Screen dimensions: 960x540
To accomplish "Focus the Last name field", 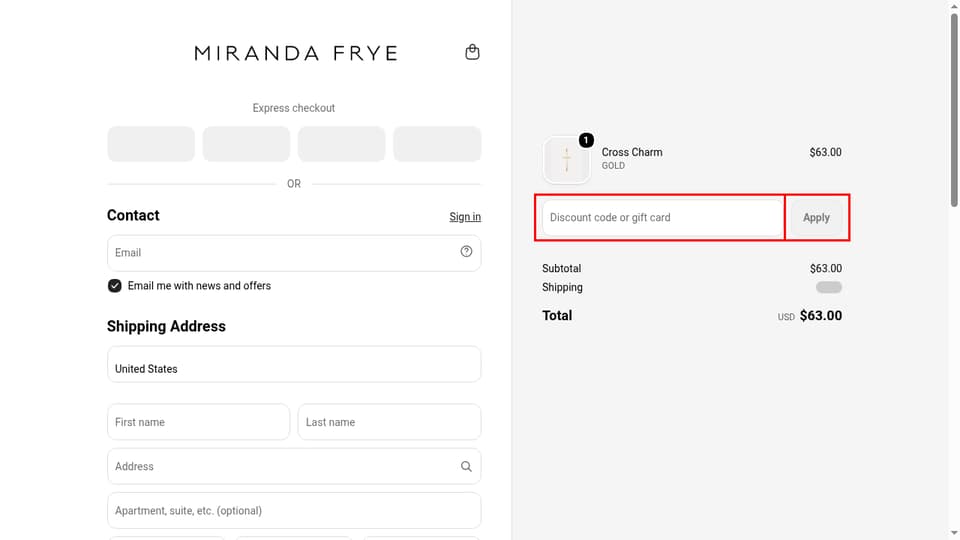I will point(389,422).
